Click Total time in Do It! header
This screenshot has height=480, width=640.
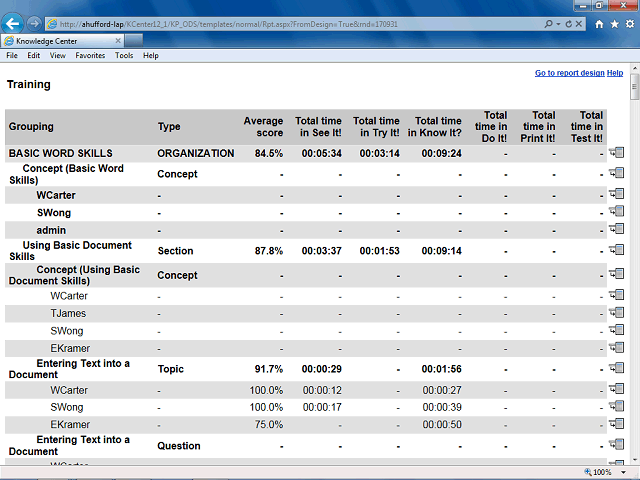tap(491, 127)
